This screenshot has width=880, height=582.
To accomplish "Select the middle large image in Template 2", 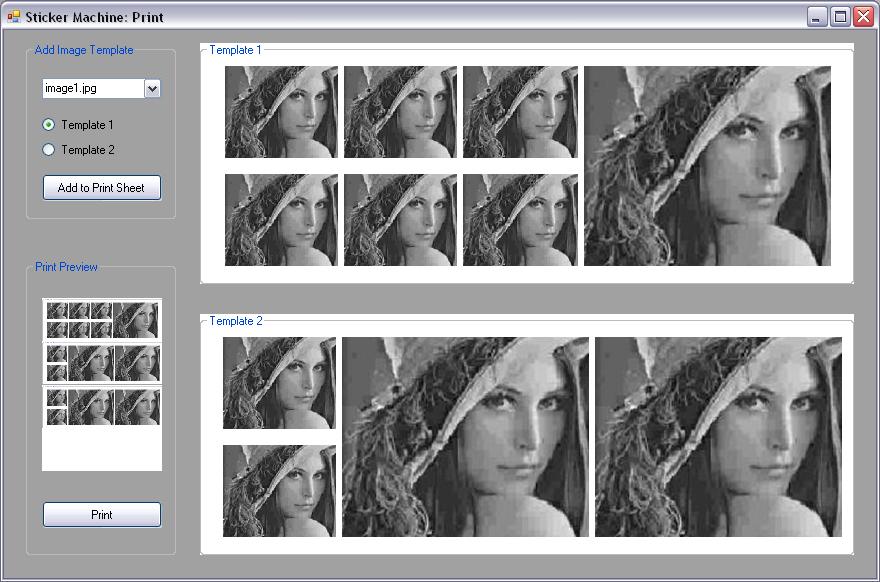I will pos(465,437).
